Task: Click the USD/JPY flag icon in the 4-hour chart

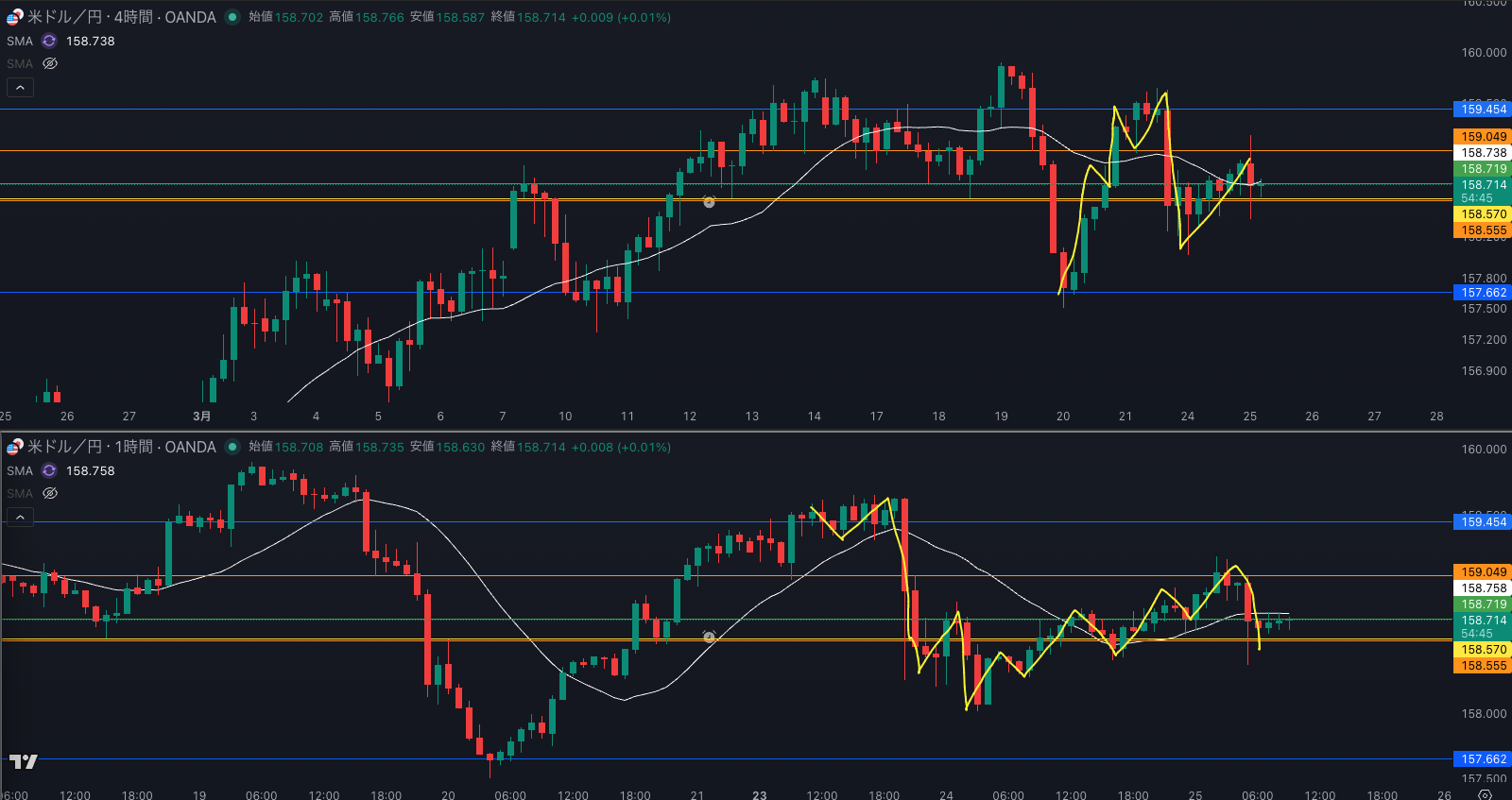Action: [x=15, y=17]
